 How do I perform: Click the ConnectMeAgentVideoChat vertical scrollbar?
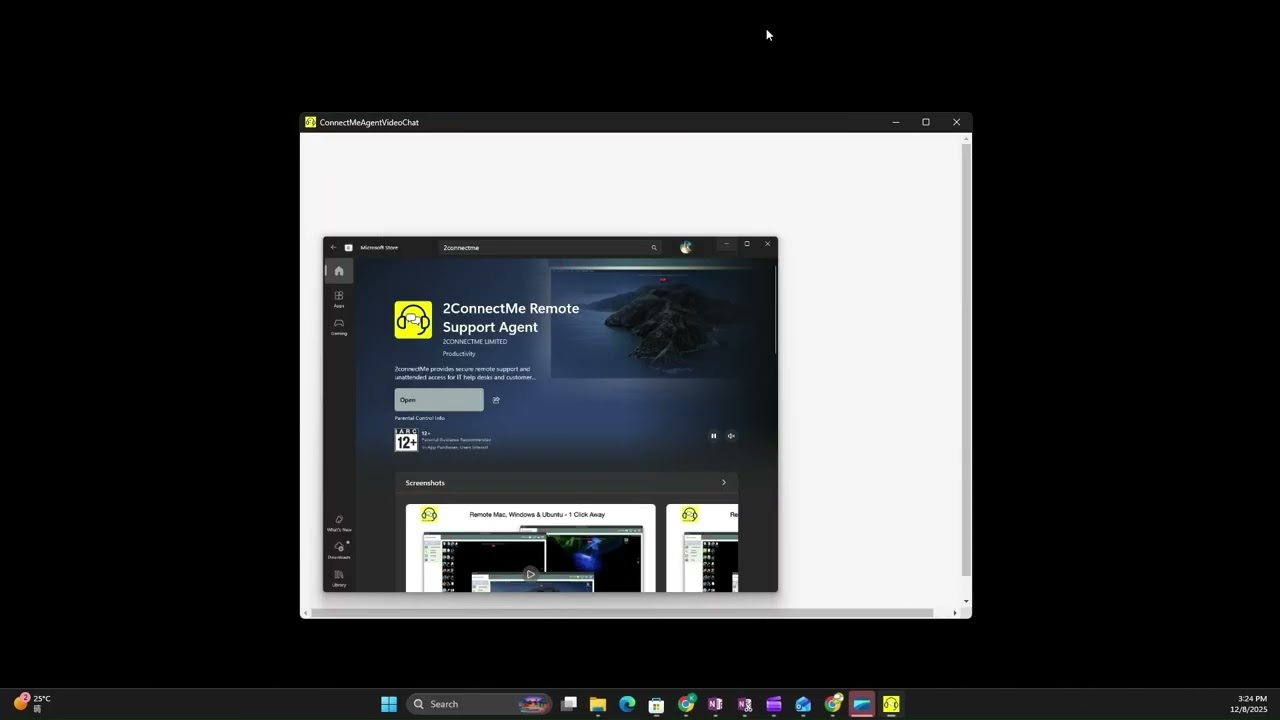coord(966,360)
